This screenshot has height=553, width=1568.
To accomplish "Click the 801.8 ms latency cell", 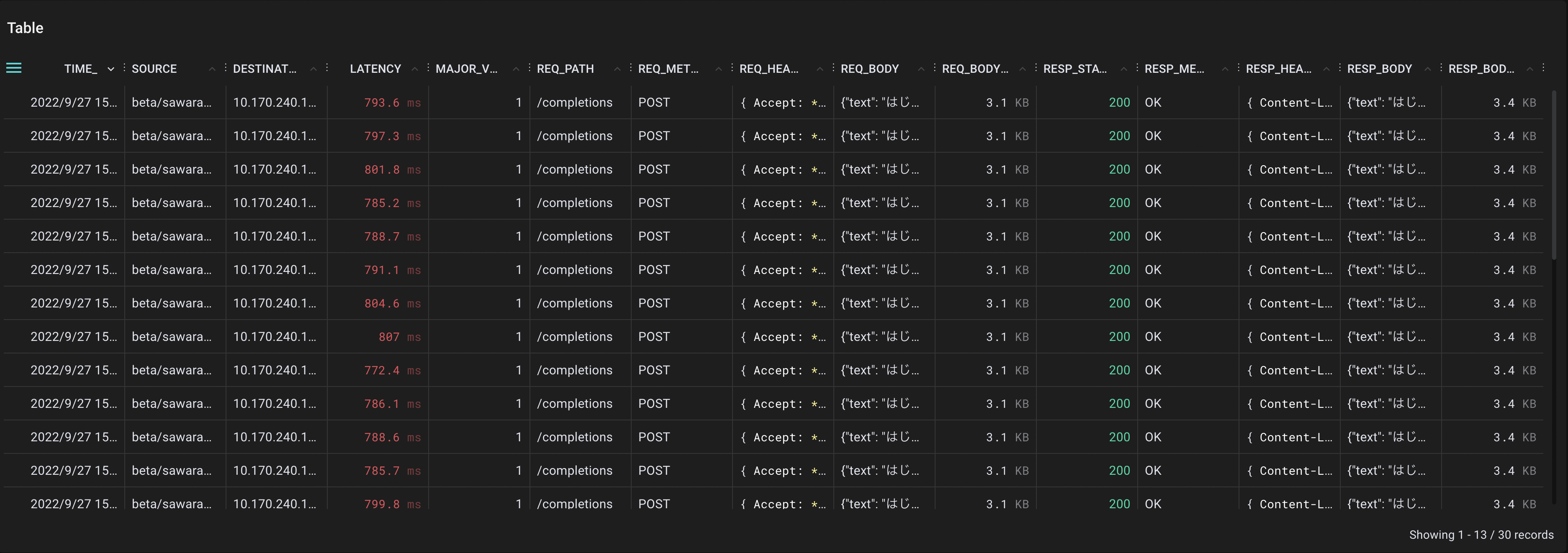I will pyautogui.click(x=392, y=170).
